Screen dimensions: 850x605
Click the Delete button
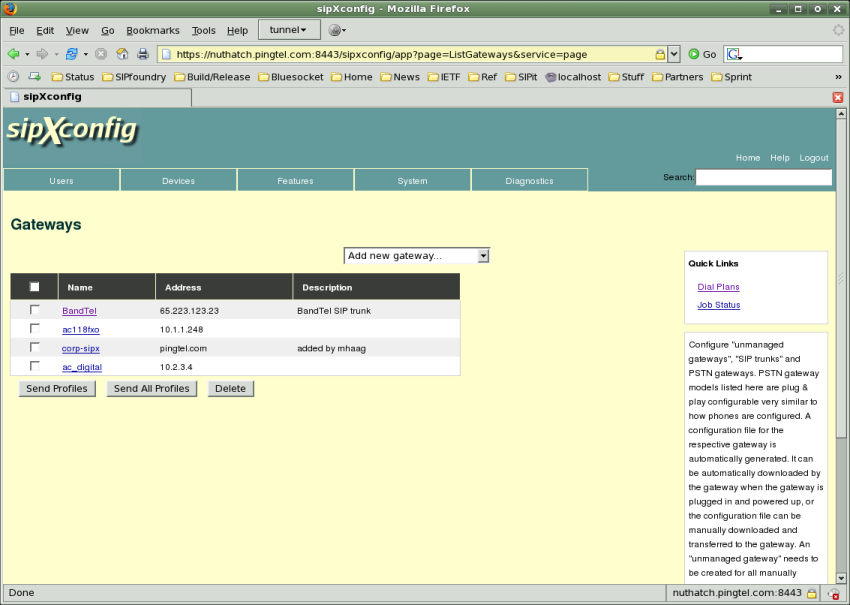(230, 388)
